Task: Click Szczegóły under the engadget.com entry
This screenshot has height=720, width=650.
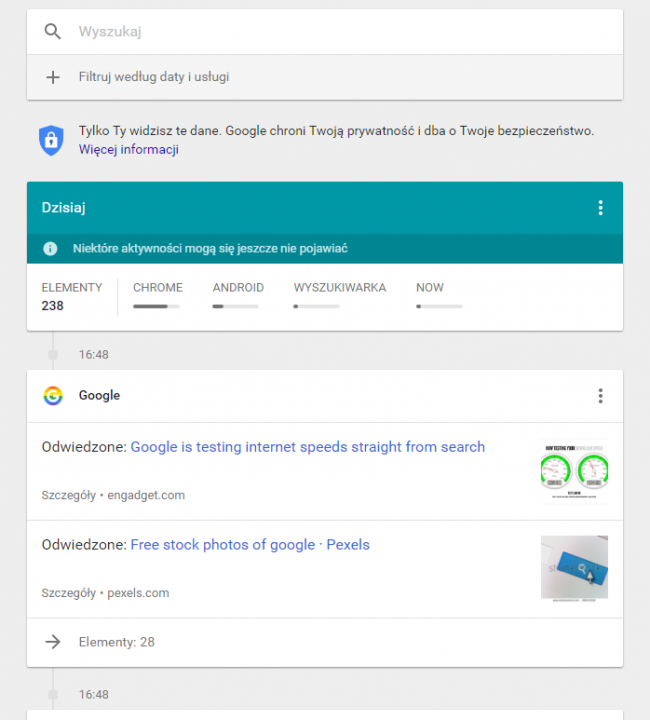Action: click(x=68, y=495)
